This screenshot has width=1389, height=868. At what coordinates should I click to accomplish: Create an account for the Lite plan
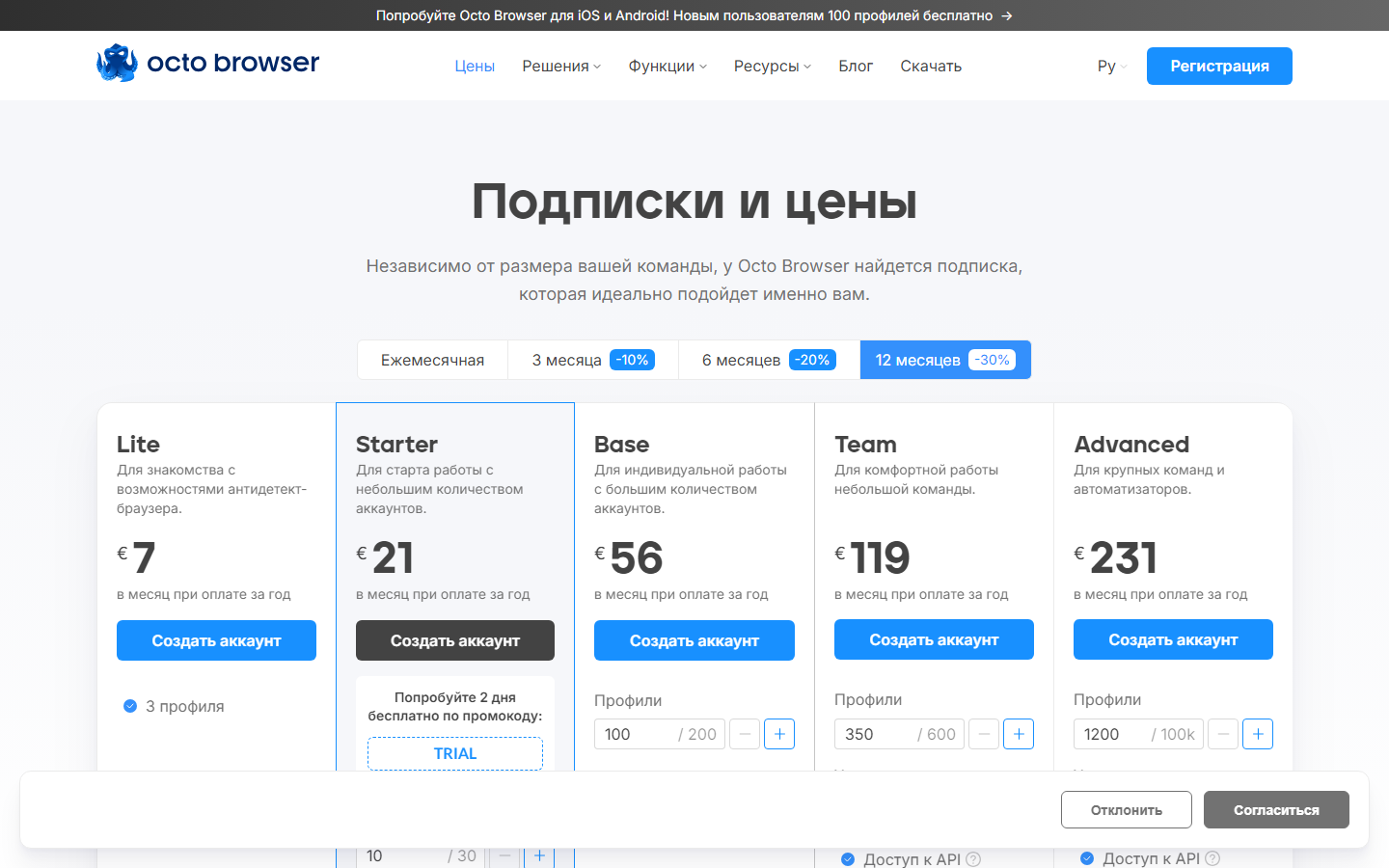coord(216,640)
